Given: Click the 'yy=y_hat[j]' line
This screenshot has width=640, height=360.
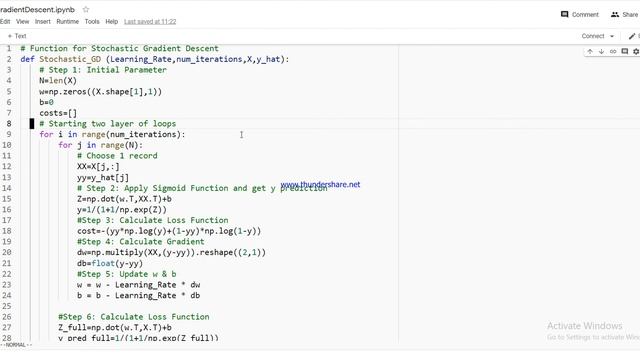Looking at the screenshot, I should [103, 178].
